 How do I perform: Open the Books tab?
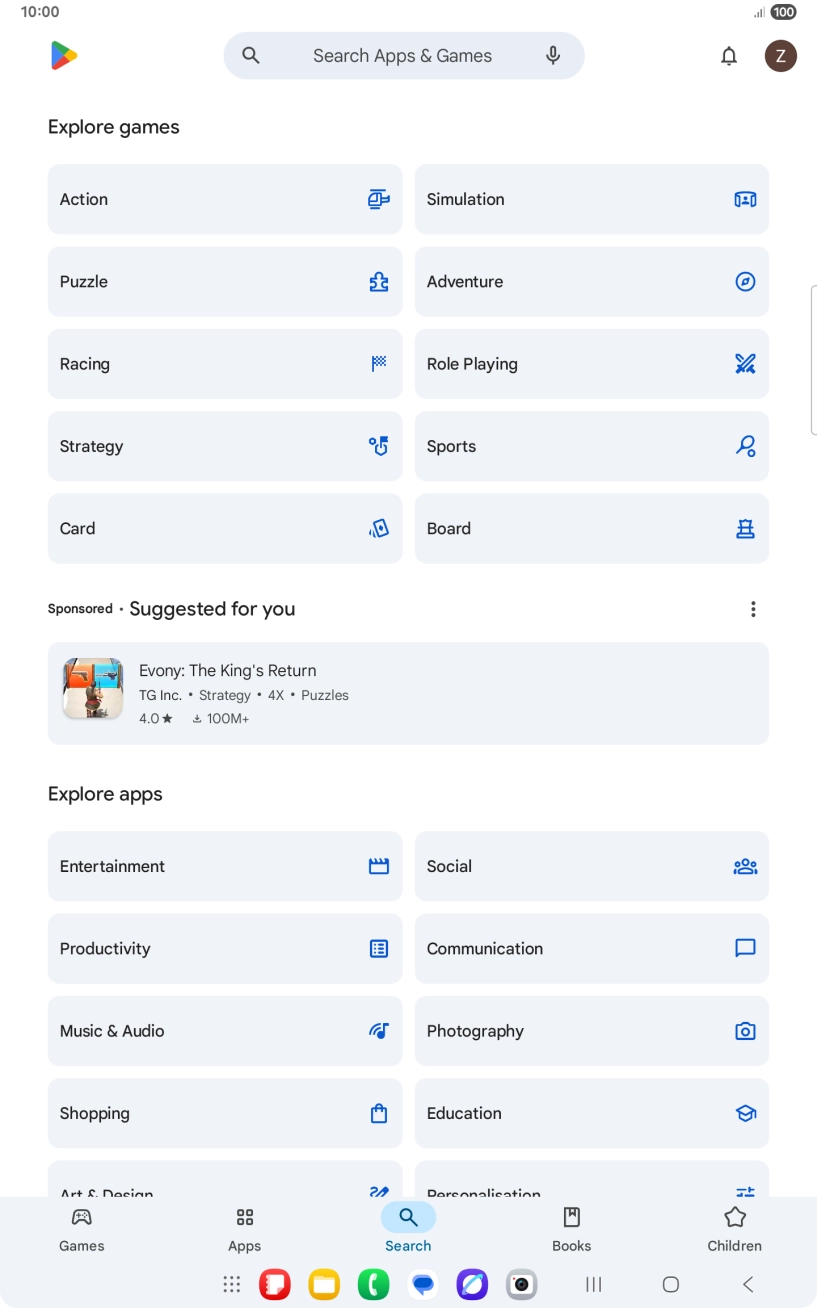click(x=571, y=1229)
